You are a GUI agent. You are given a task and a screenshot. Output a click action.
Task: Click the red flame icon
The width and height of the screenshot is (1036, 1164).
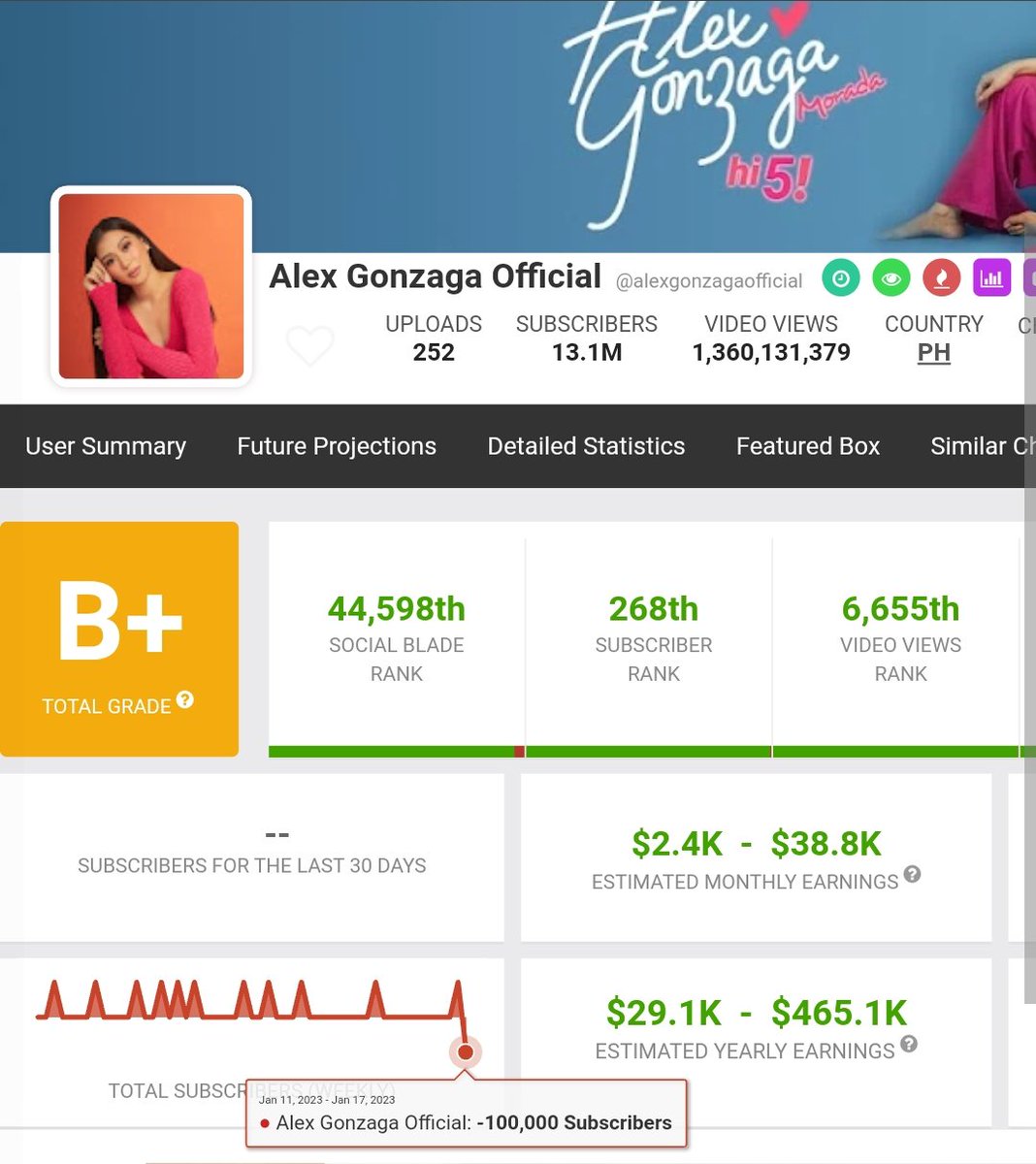click(941, 278)
